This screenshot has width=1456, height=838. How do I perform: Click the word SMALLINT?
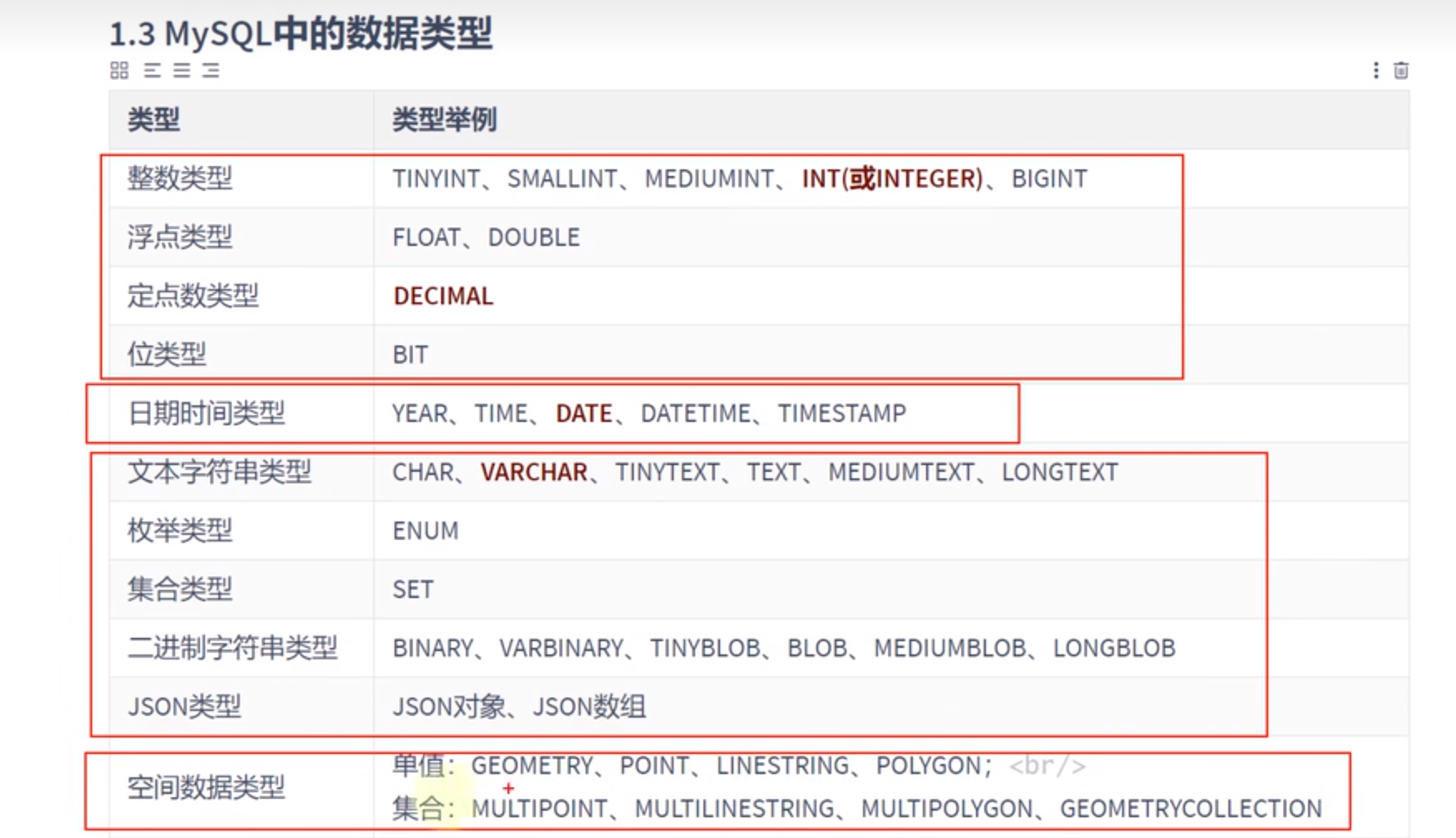(562, 179)
